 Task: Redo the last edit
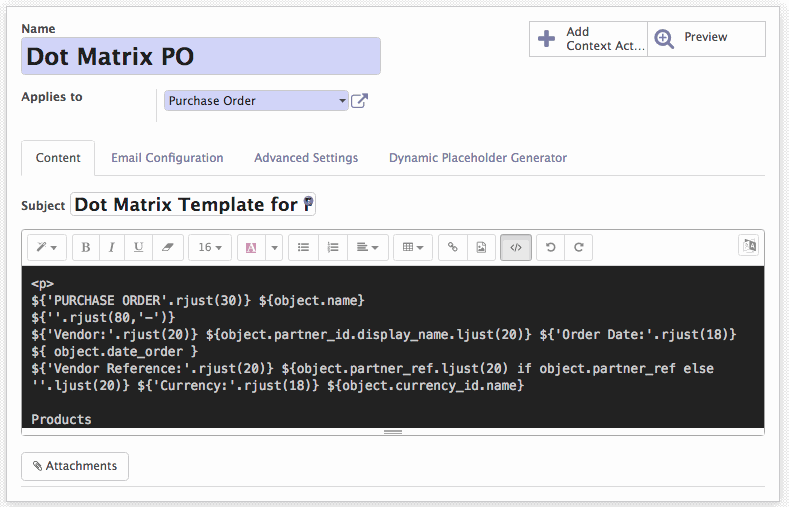(579, 247)
